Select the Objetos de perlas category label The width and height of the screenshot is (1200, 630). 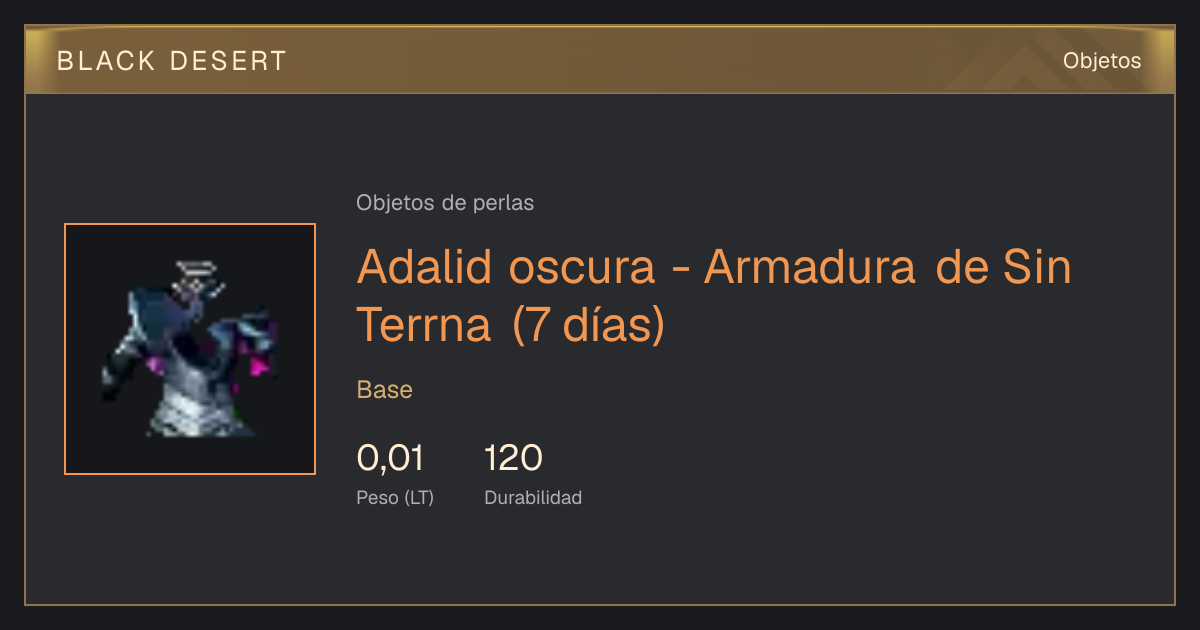tap(445, 203)
